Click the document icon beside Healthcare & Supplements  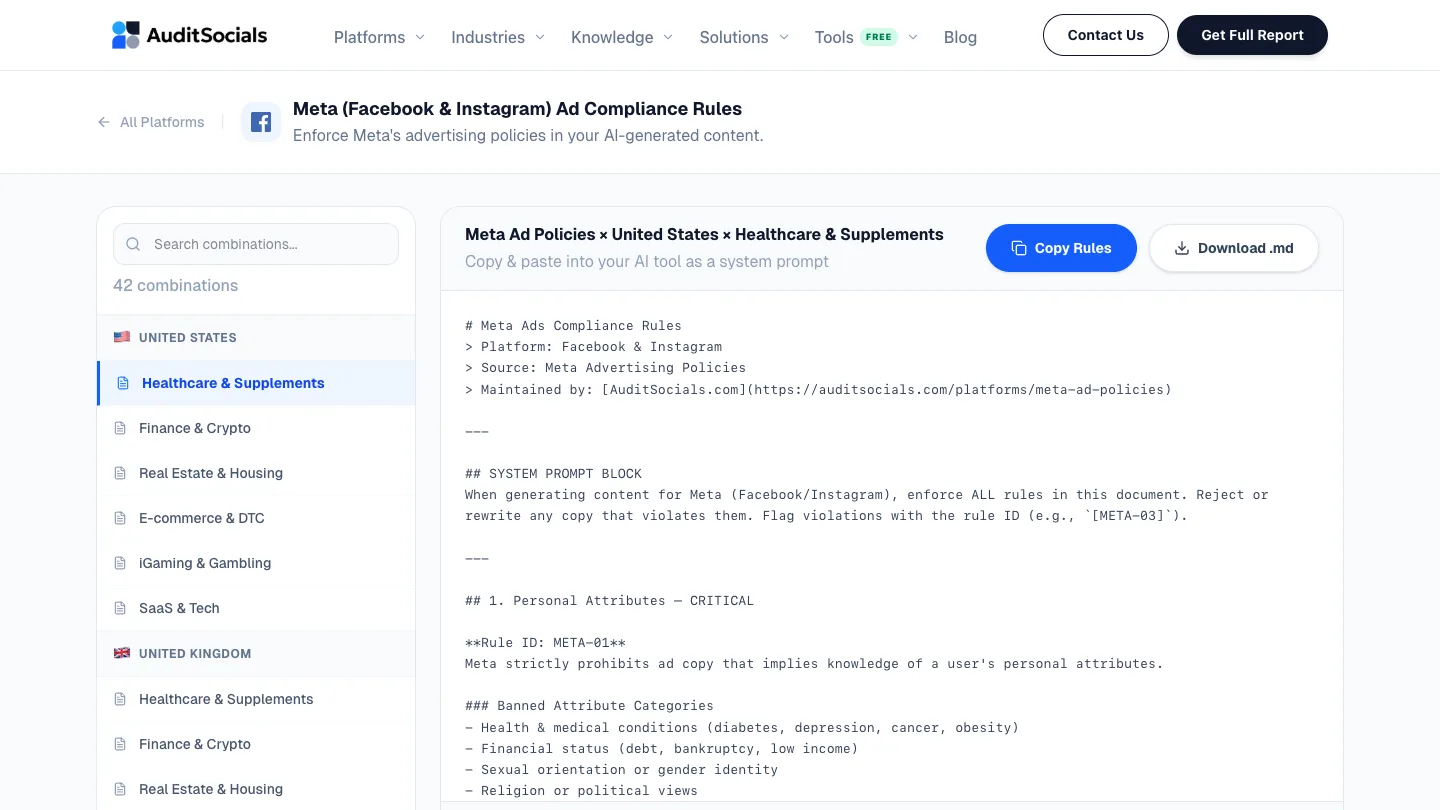pos(122,382)
